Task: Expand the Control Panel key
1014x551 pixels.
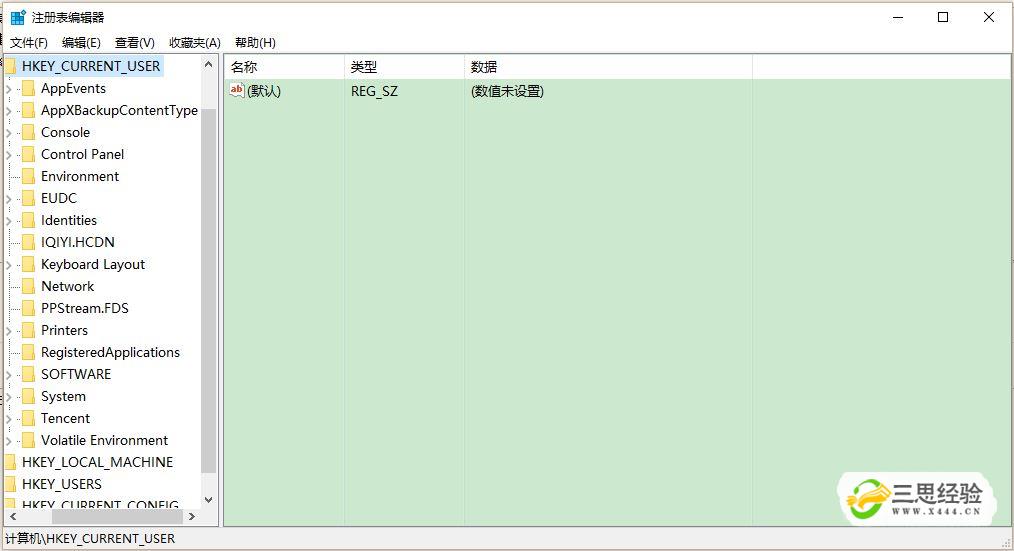Action: pos(9,154)
